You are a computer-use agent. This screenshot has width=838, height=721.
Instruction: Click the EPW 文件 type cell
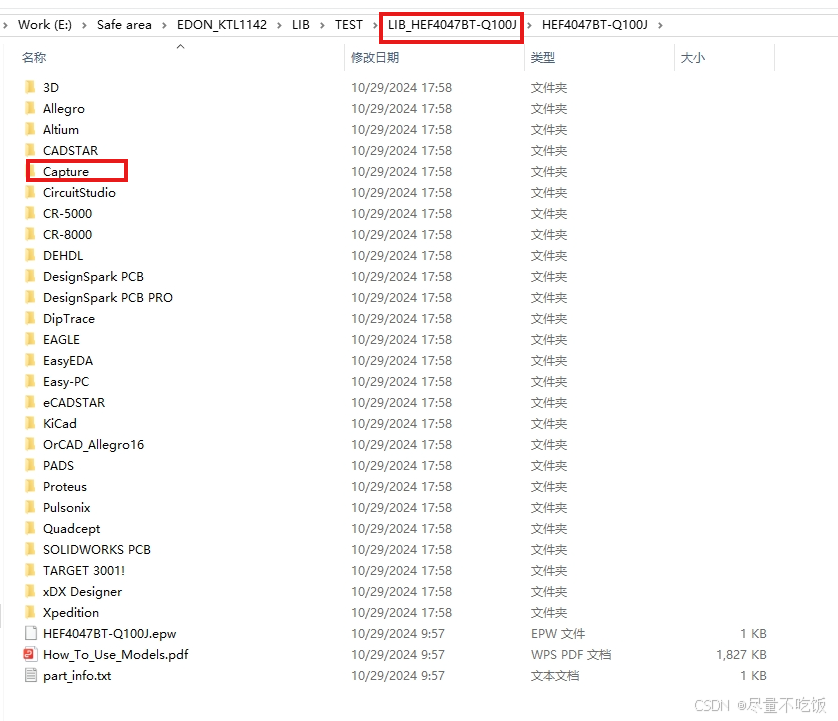[558, 633]
